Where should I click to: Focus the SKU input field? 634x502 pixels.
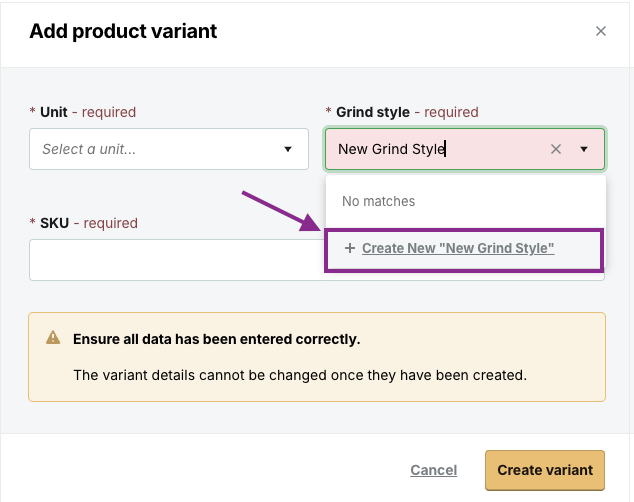(176, 260)
